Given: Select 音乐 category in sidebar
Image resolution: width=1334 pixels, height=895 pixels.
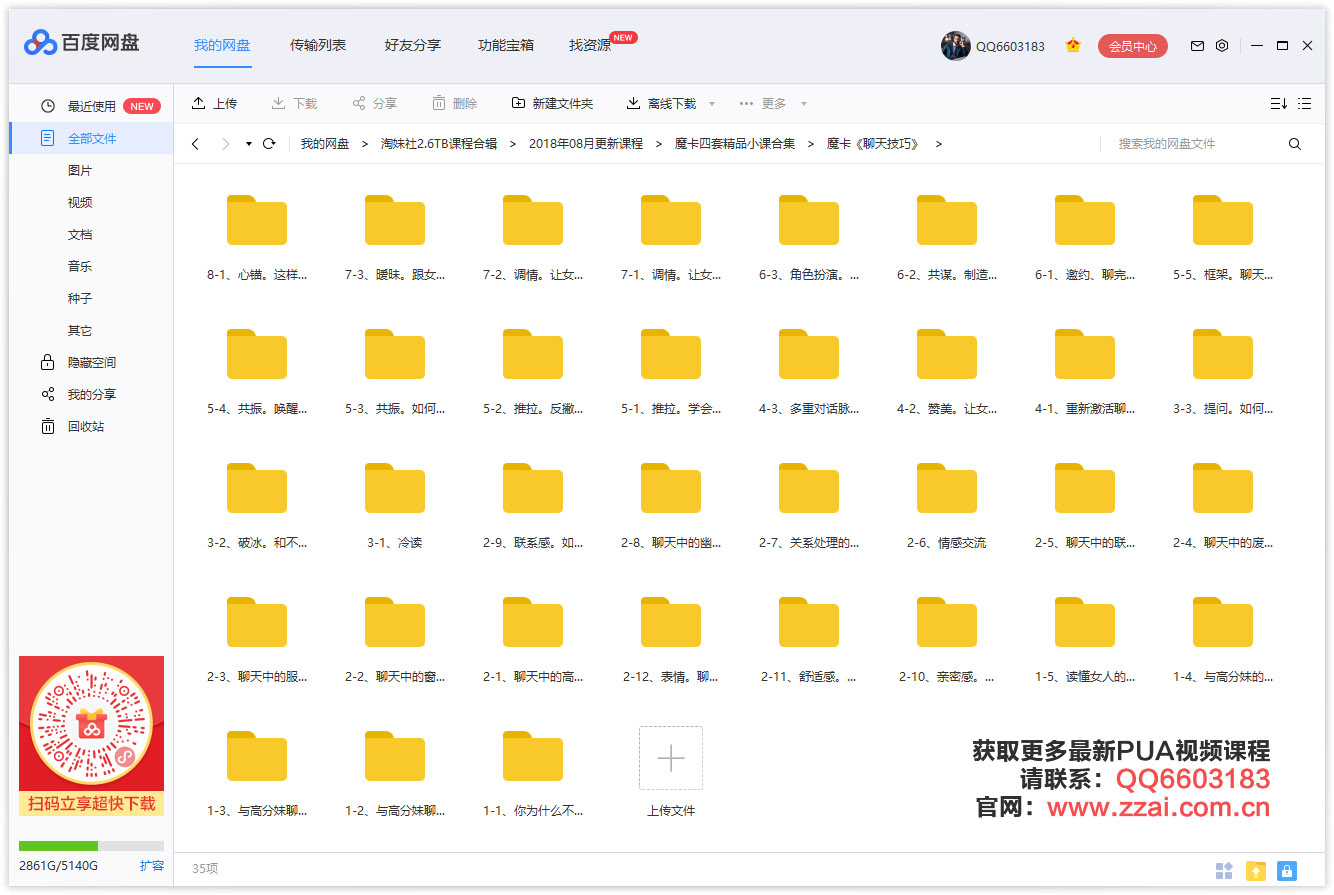Looking at the screenshot, I should coord(80,266).
